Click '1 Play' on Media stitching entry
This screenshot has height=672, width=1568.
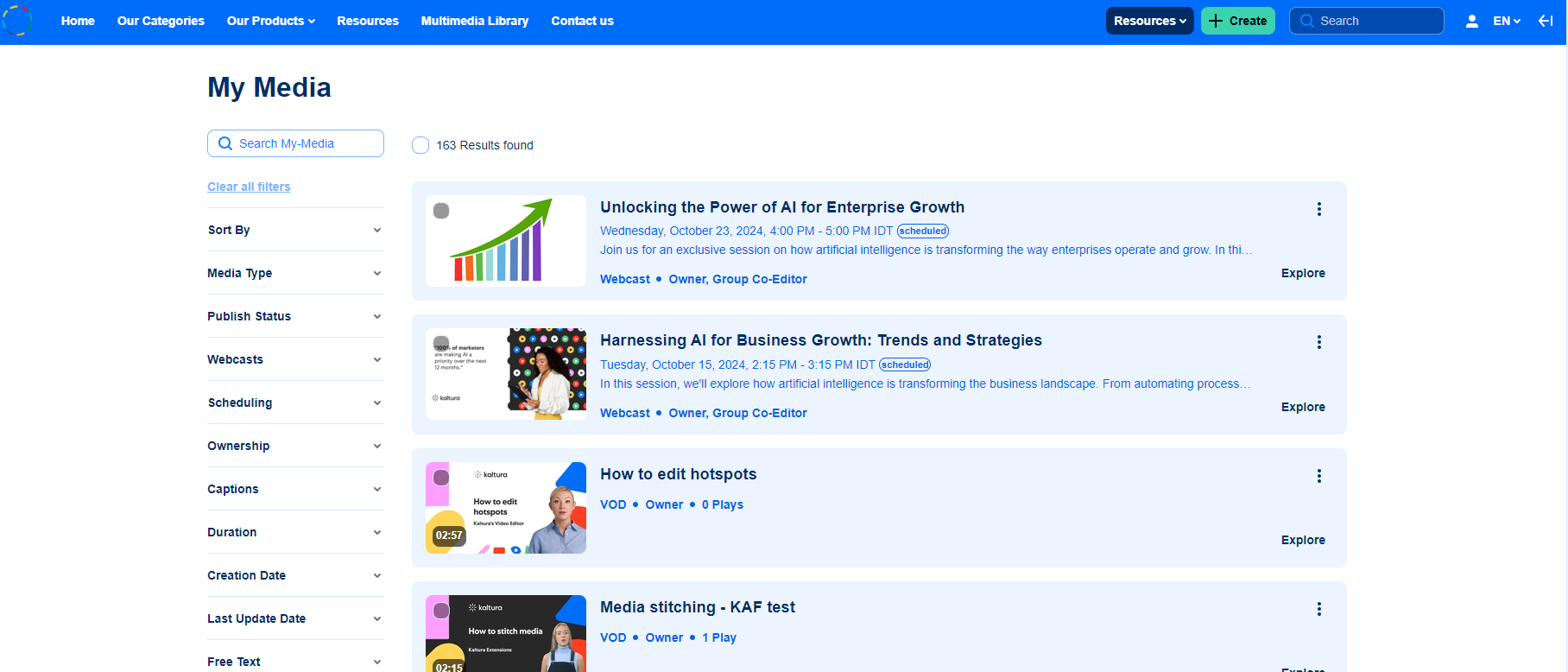coord(719,637)
